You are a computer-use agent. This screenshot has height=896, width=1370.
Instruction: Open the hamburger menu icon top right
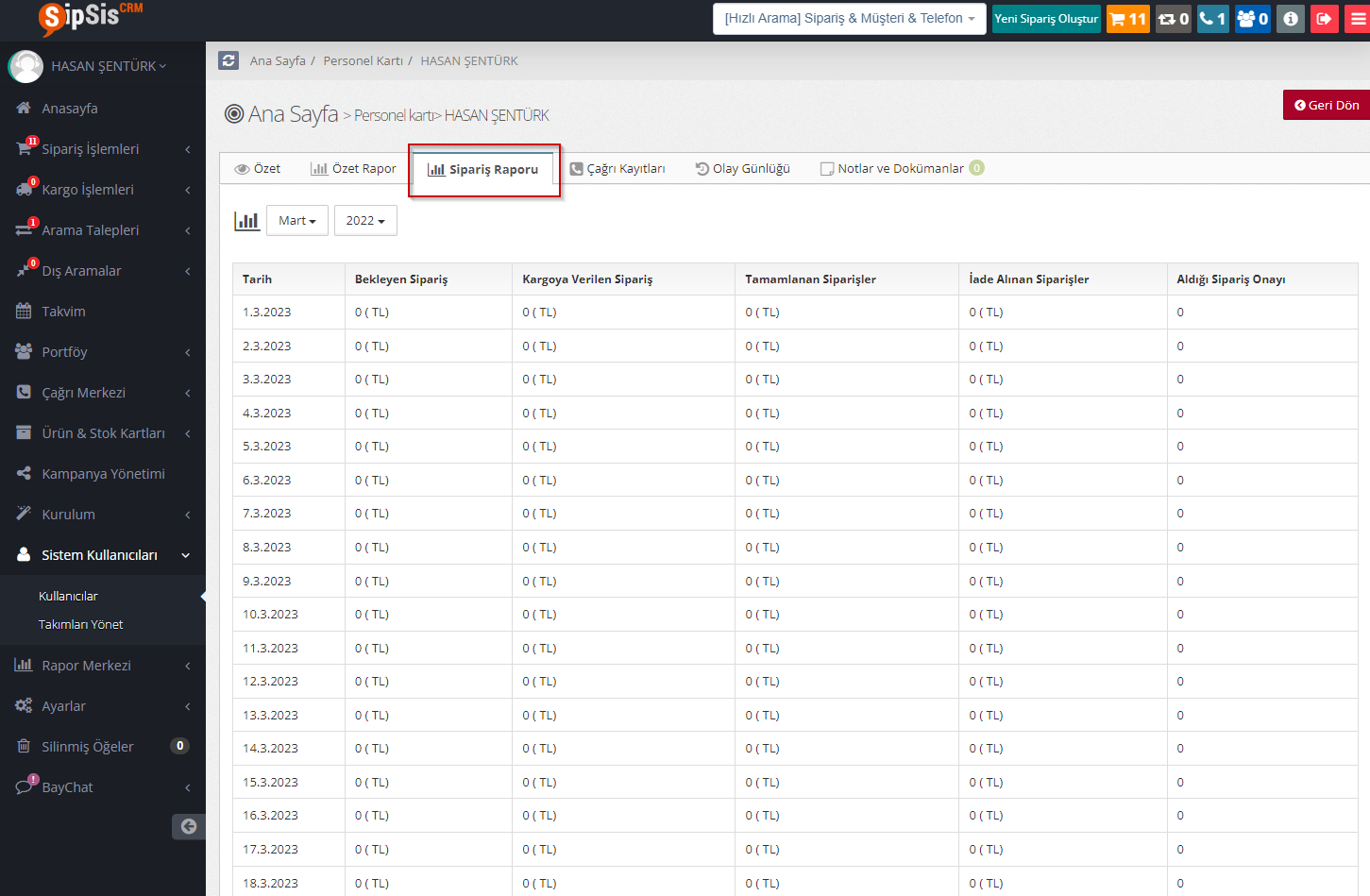[x=1358, y=19]
